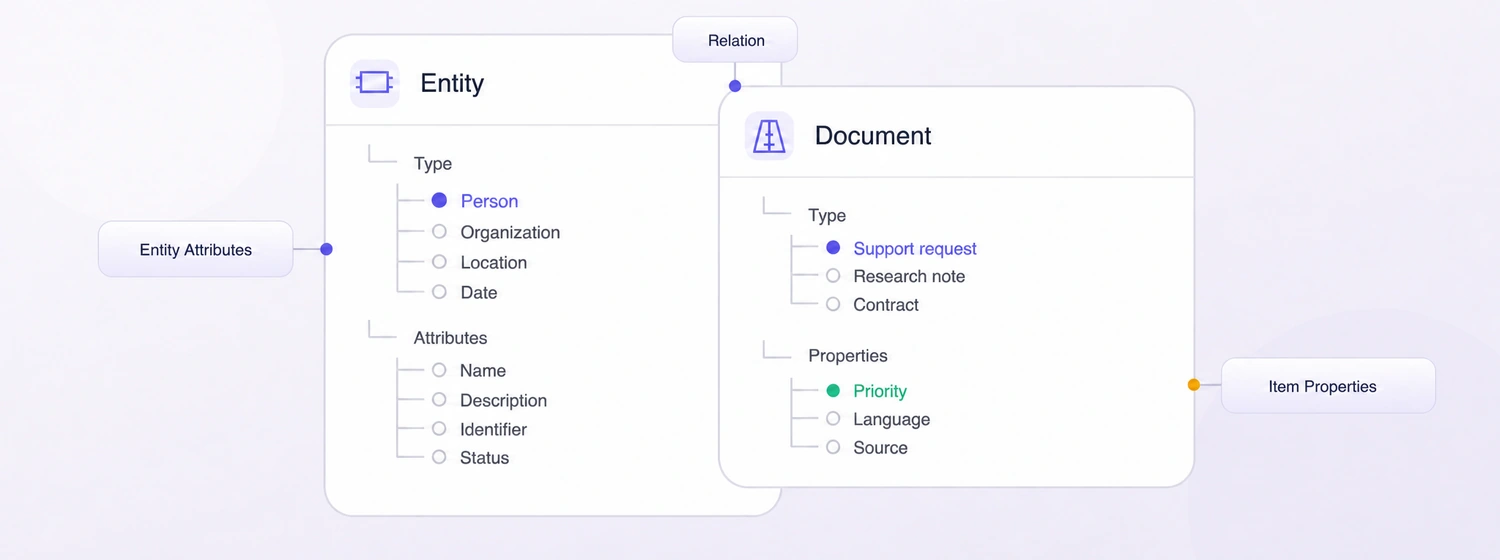
Task: Select the Date radio button
Action: coord(439,292)
